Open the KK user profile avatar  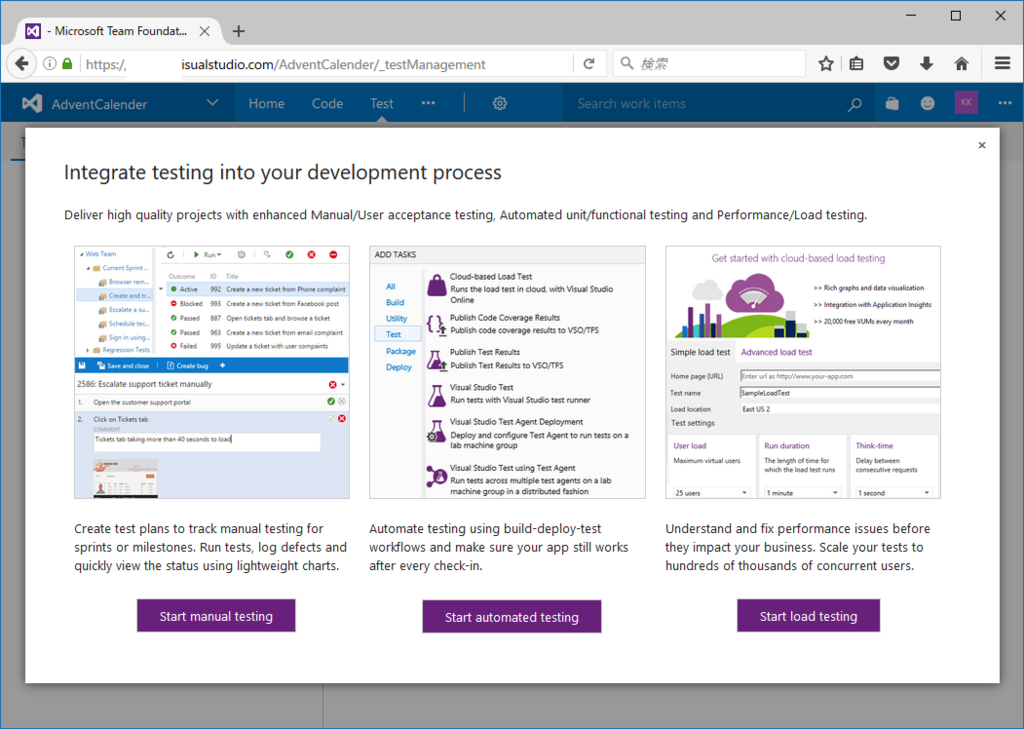[966, 103]
